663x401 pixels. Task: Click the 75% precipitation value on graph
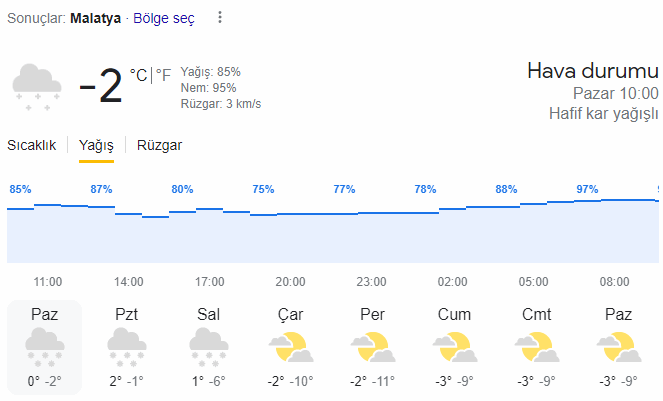[x=263, y=189]
